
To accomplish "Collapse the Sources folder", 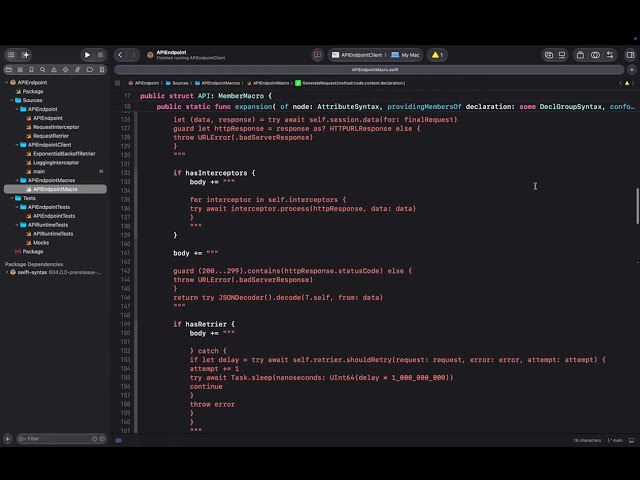I will point(12,100).
